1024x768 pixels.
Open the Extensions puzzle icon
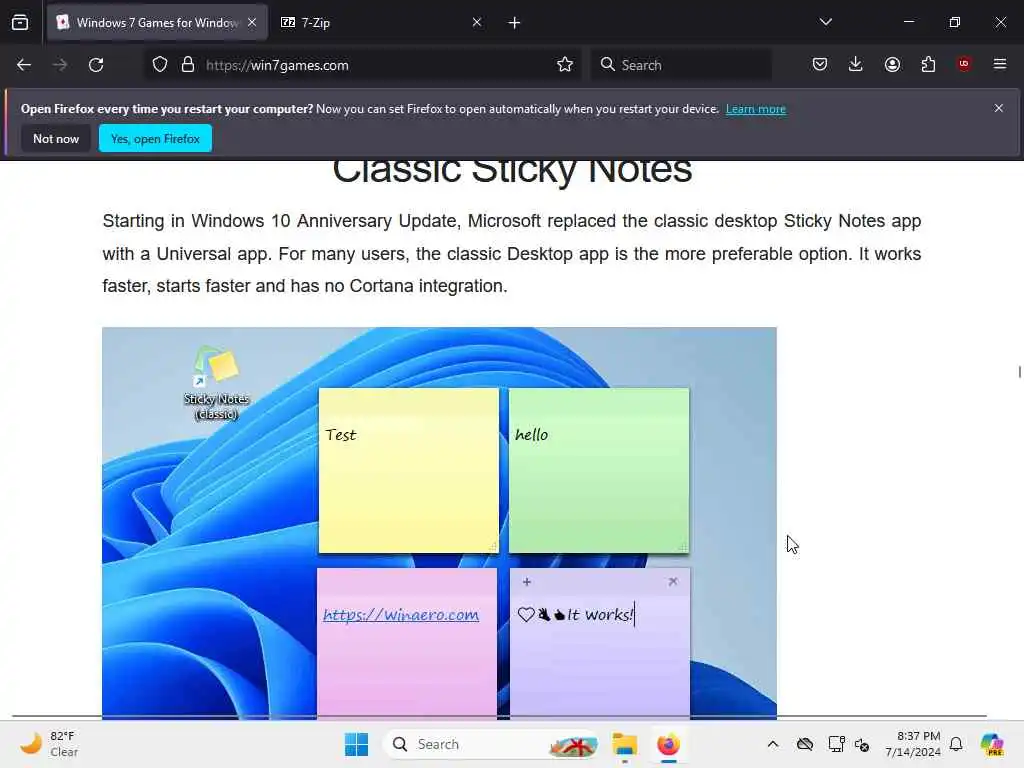928,64
